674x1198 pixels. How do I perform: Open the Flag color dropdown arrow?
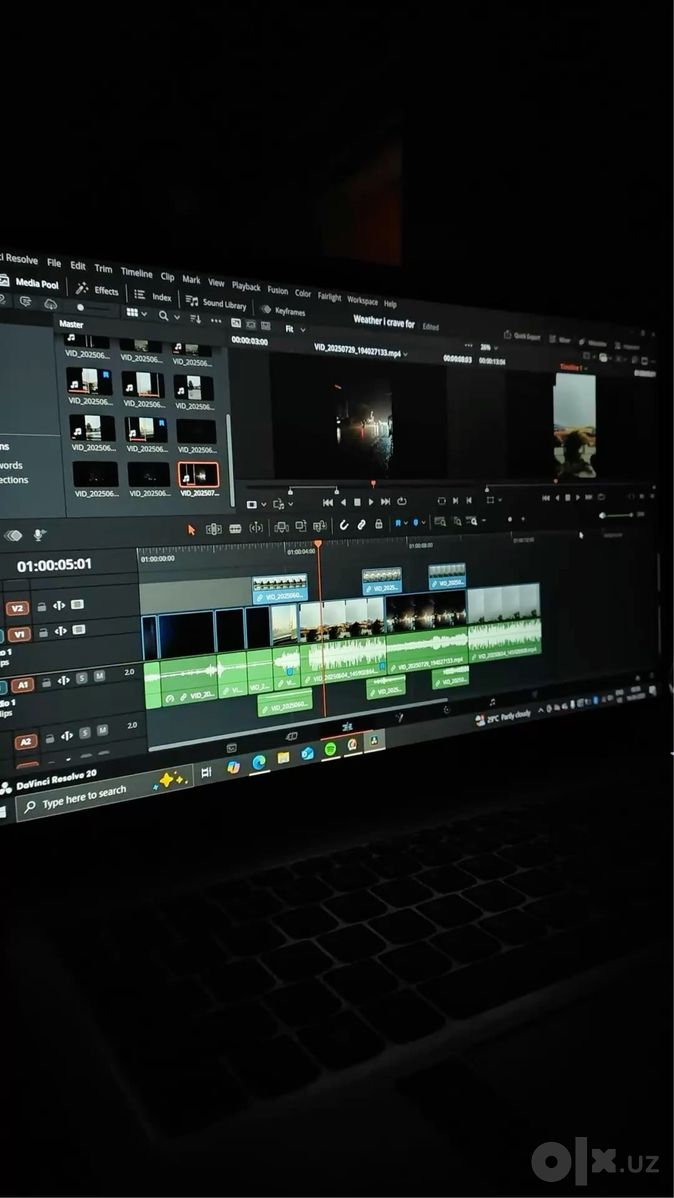[406, 523]
